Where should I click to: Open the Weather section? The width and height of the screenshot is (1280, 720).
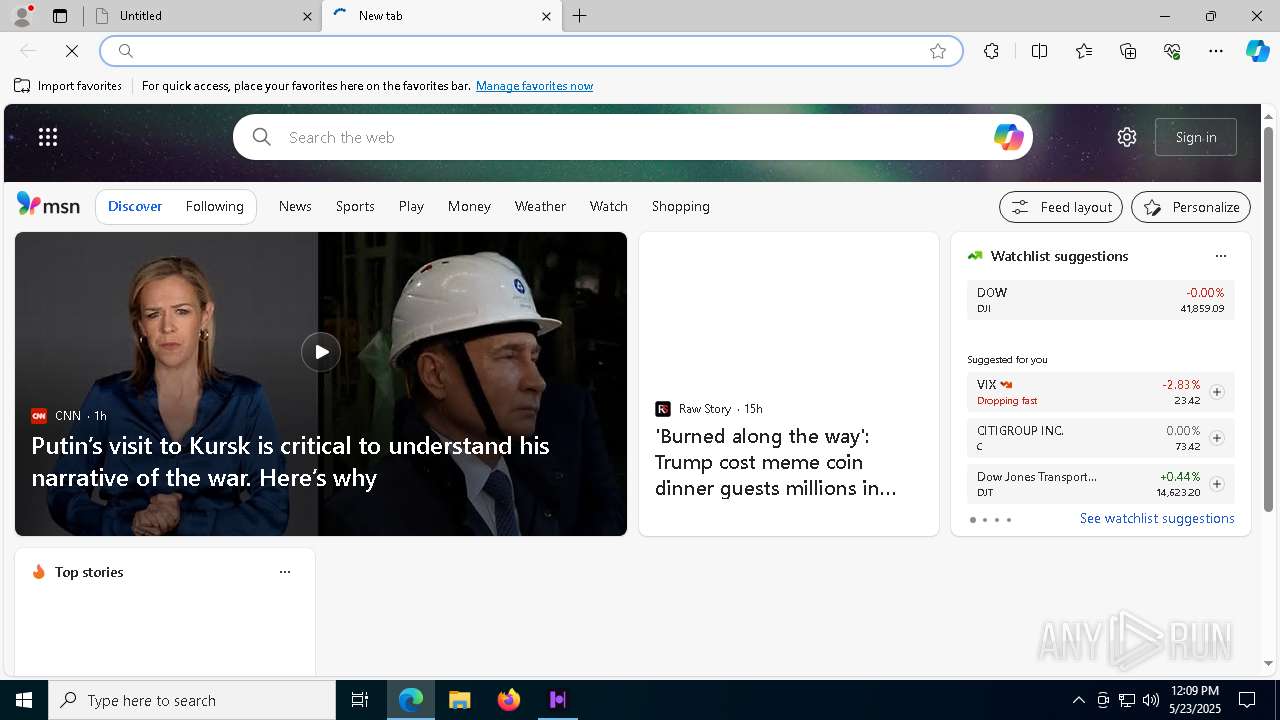point(540,206)
